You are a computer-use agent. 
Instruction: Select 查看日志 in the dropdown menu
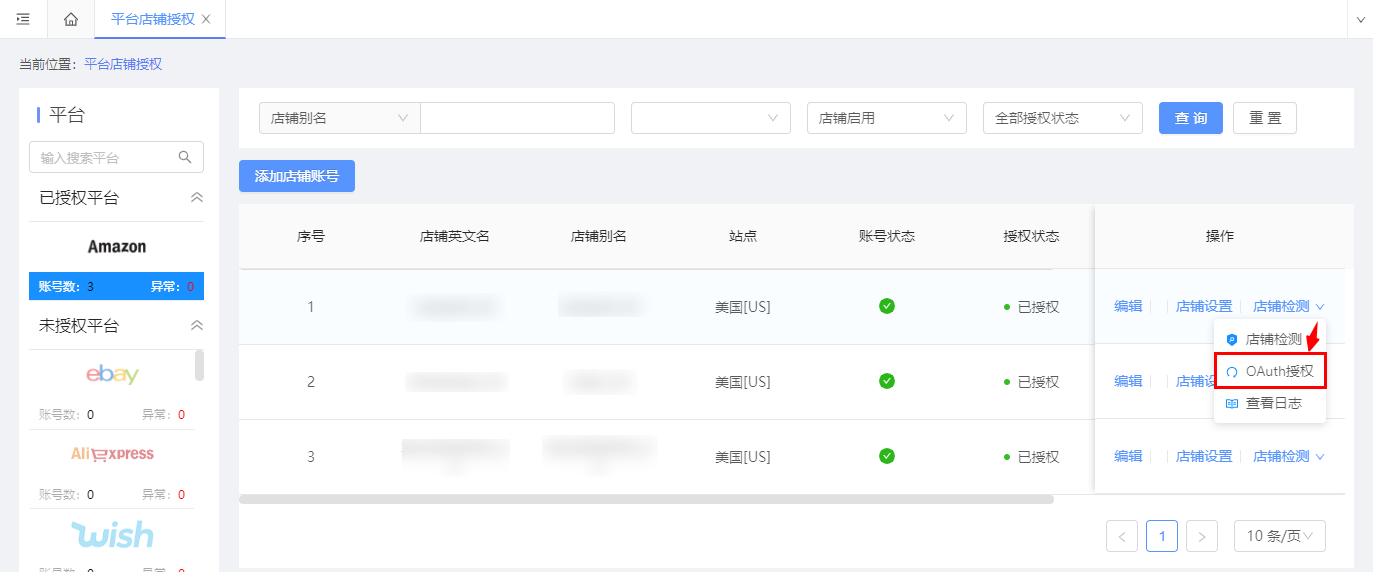tap(1270, 403)
